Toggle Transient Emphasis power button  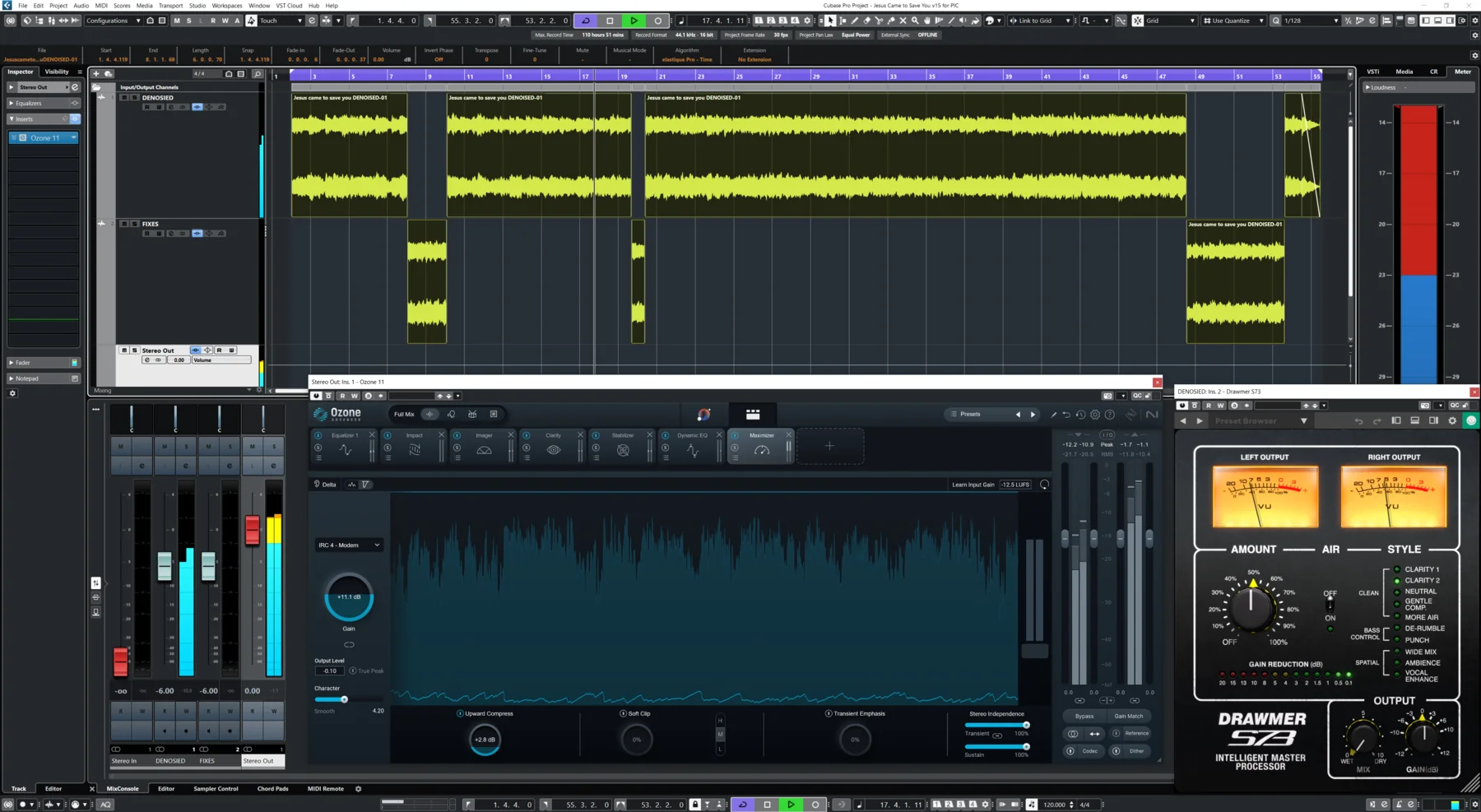click(x=829, y=713)
